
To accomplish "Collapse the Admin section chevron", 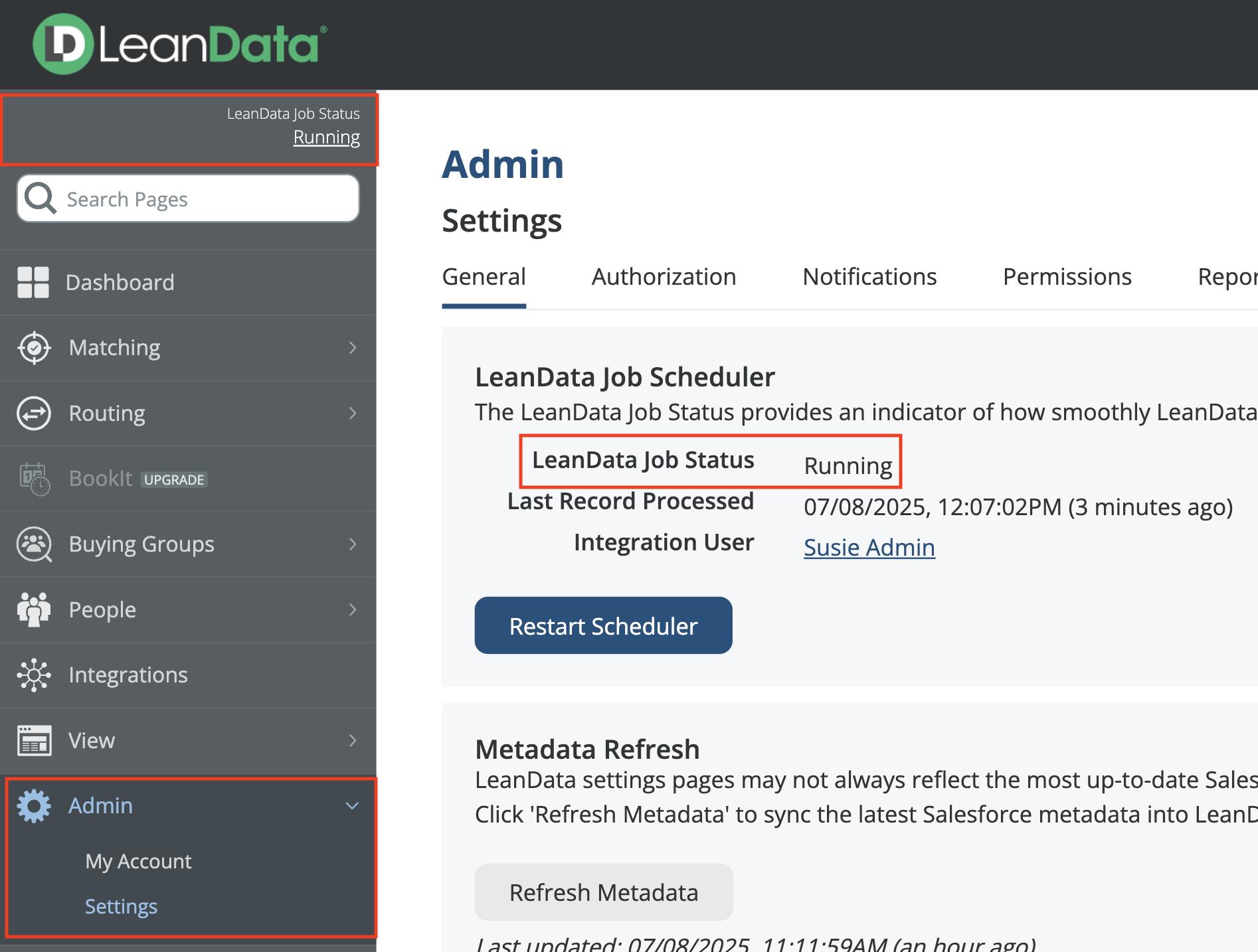I will 353,806.
